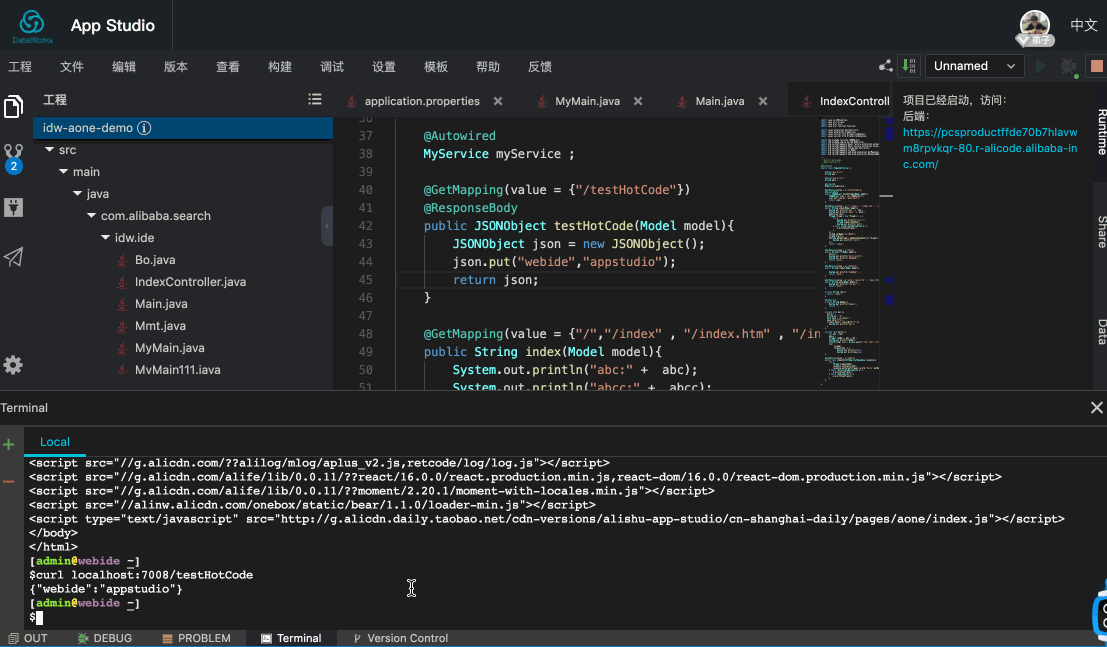
Task: Switch to IndexController editor tab
Action: point(854,101)
